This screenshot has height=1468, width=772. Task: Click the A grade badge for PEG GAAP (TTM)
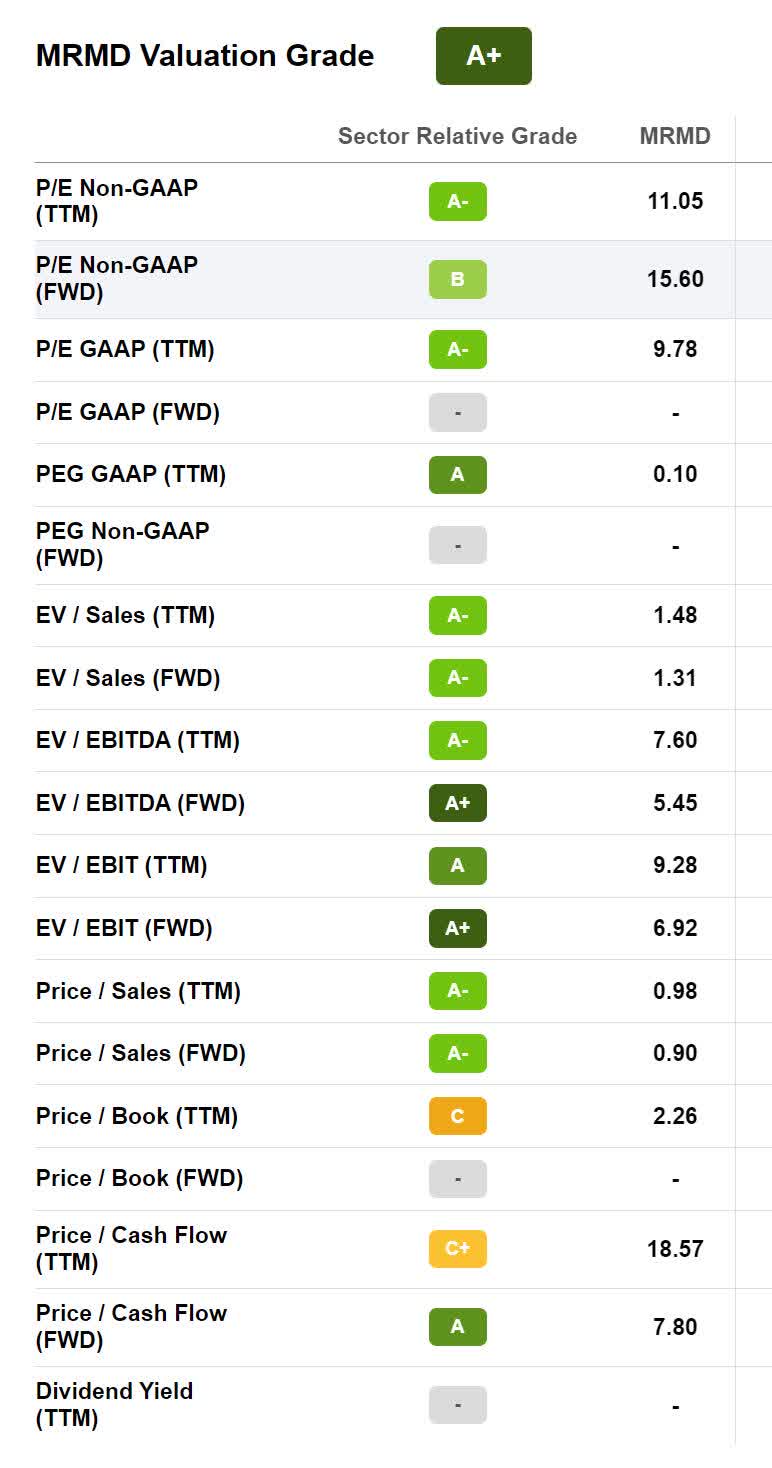457,475
